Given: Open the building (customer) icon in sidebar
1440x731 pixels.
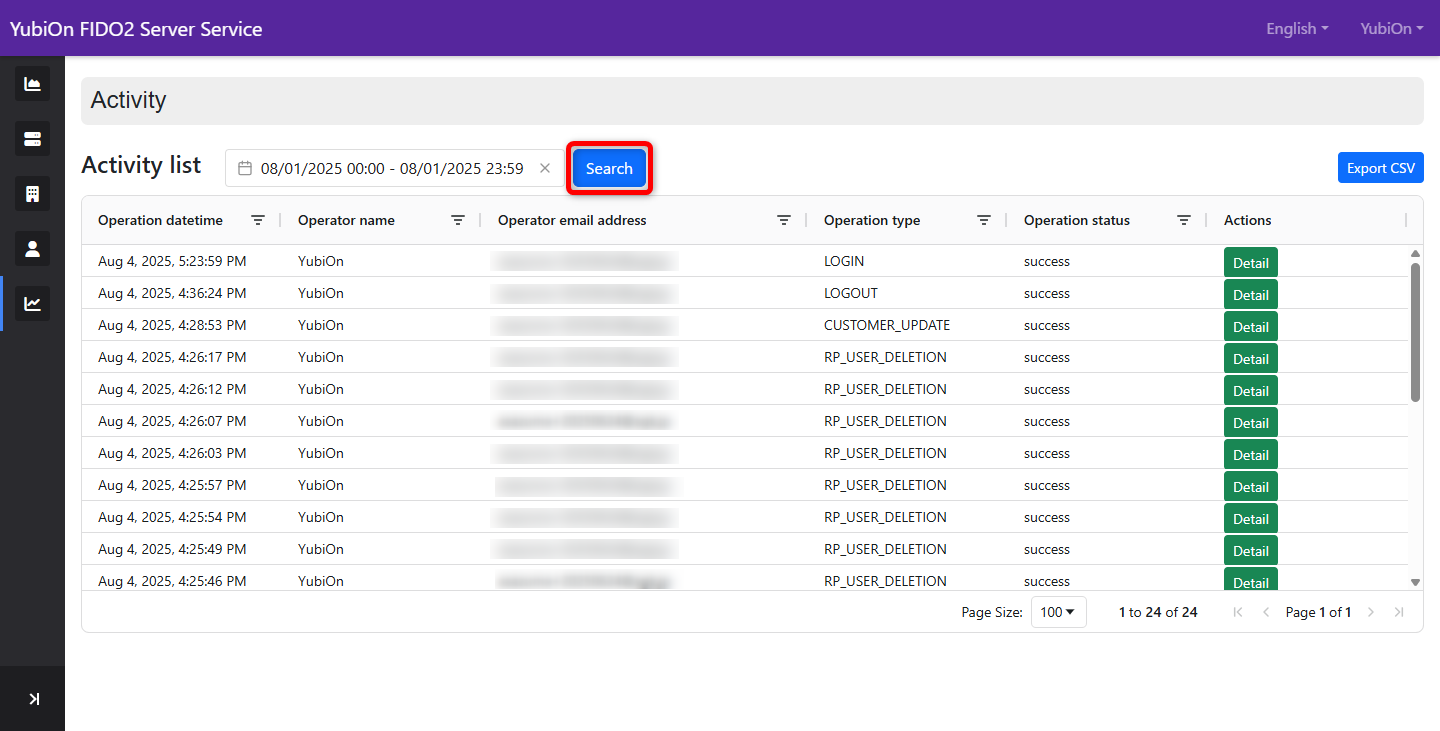Looking at the screenshot, I should click(32, 193).
